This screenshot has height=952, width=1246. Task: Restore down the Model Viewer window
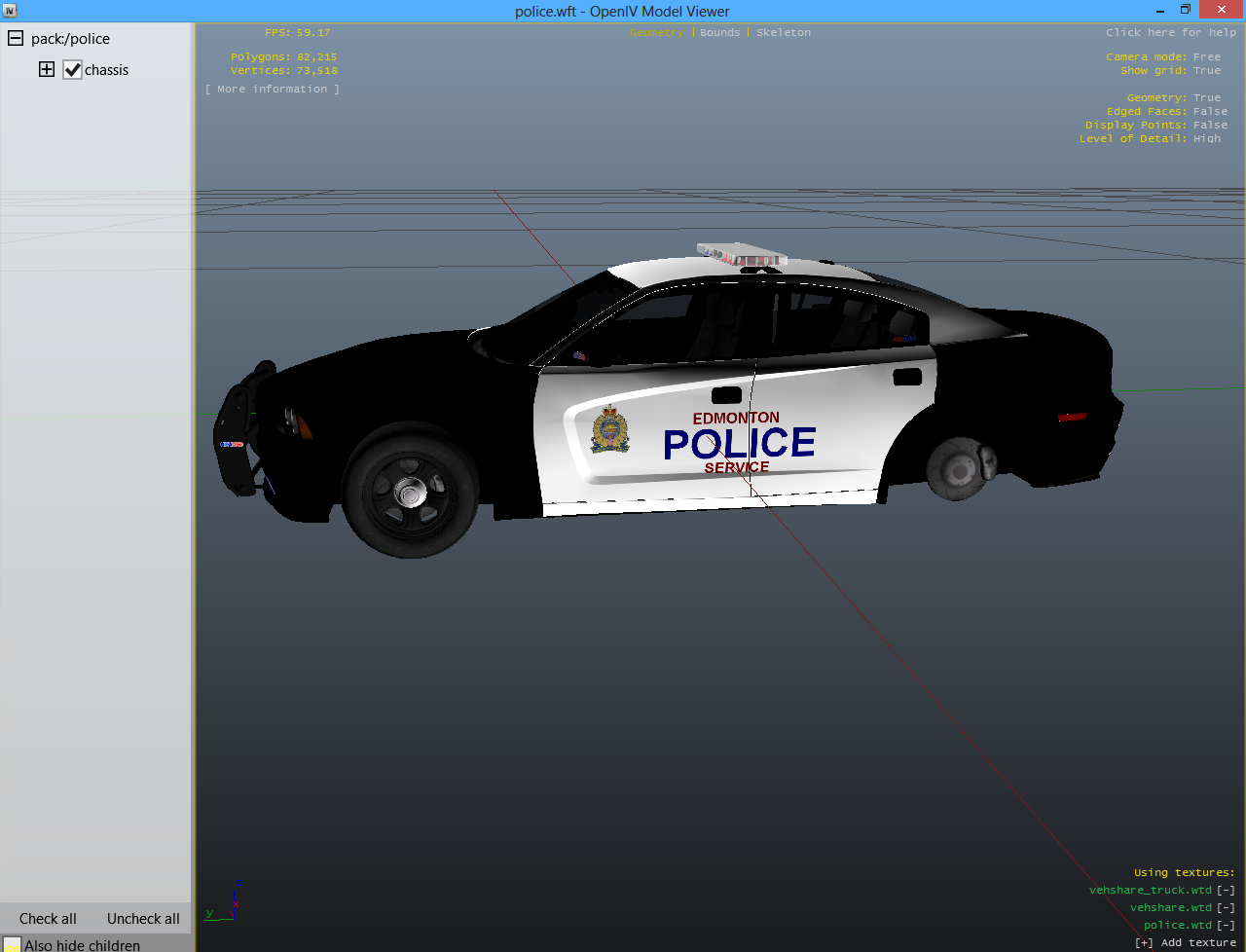tap(1186, 10)
